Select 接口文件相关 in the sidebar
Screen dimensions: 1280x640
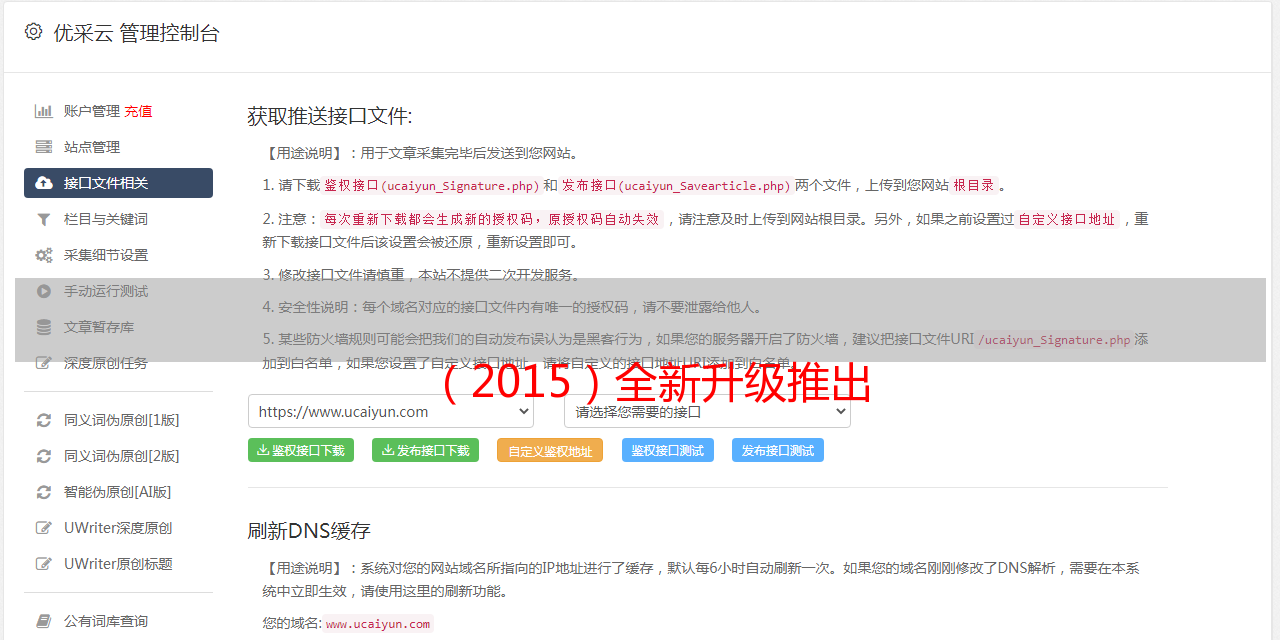click(x=118, y=183)
